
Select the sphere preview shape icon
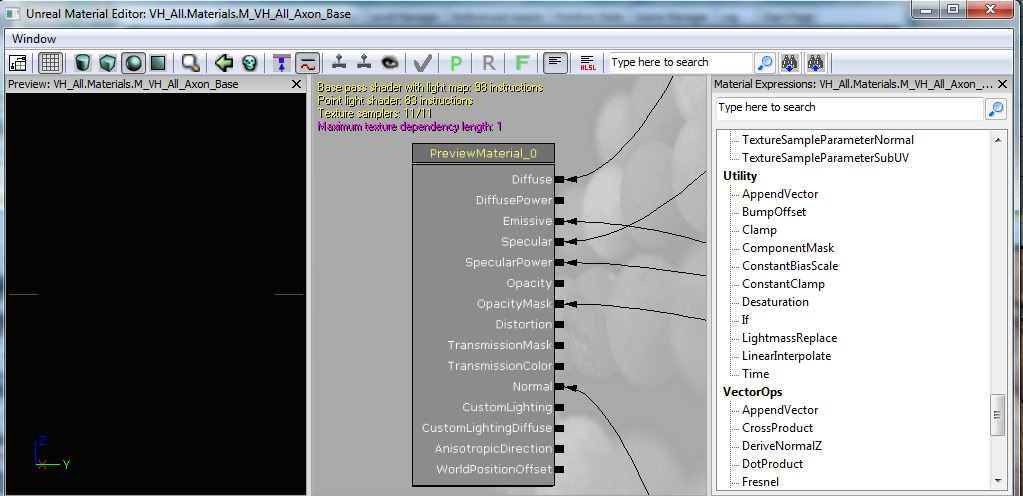pos(132,63)
